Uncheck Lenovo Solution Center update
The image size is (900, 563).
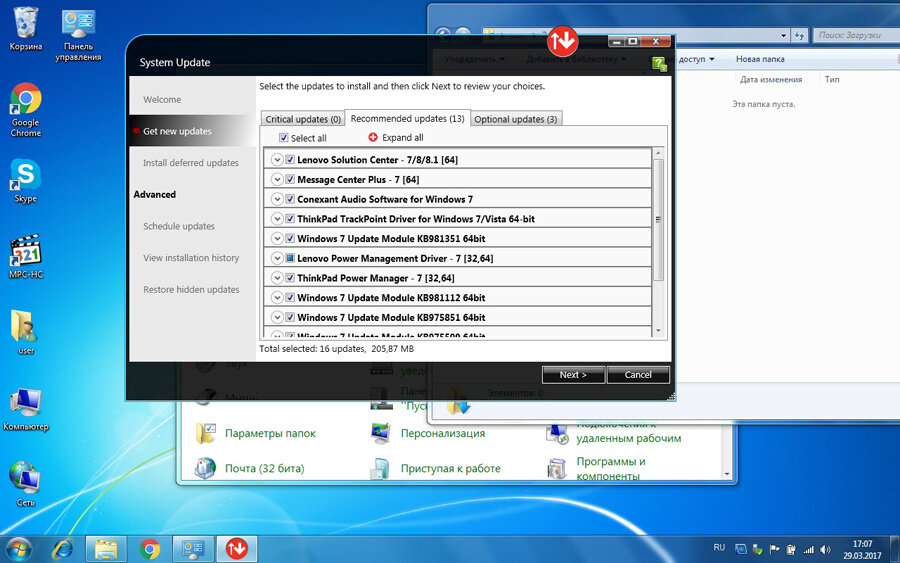pyautogui.click(x=290, y=160)
